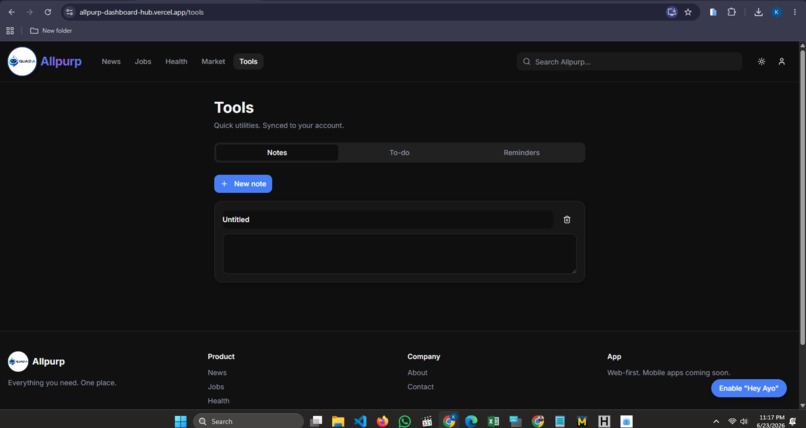Open the browser downloads icon
Screen dimensions: 806x428
point(758,12)
